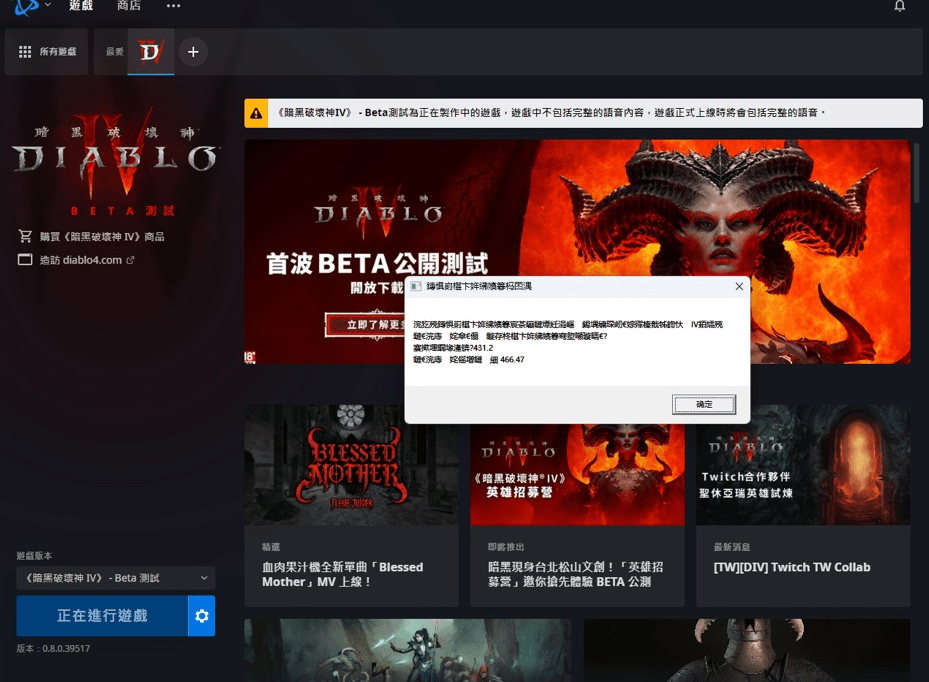Expand the Battle.net logo dropdown arrow
This screenshot has width=929, height=682.
pos(47,6)
